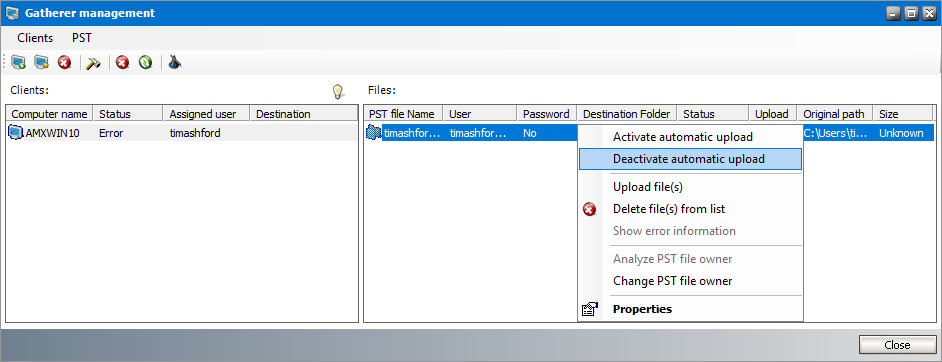Click the light bulb hint icon
Screen dimensions: 942x362
tap(339, 91)
